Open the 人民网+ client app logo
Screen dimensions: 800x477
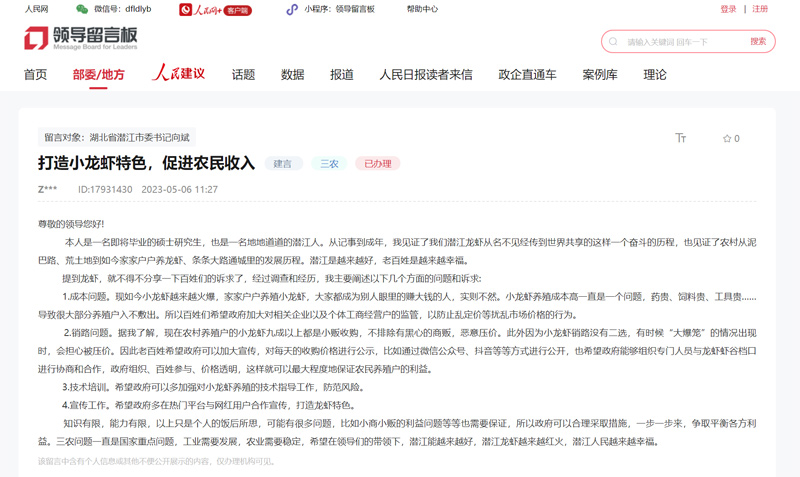click(215, 10)
